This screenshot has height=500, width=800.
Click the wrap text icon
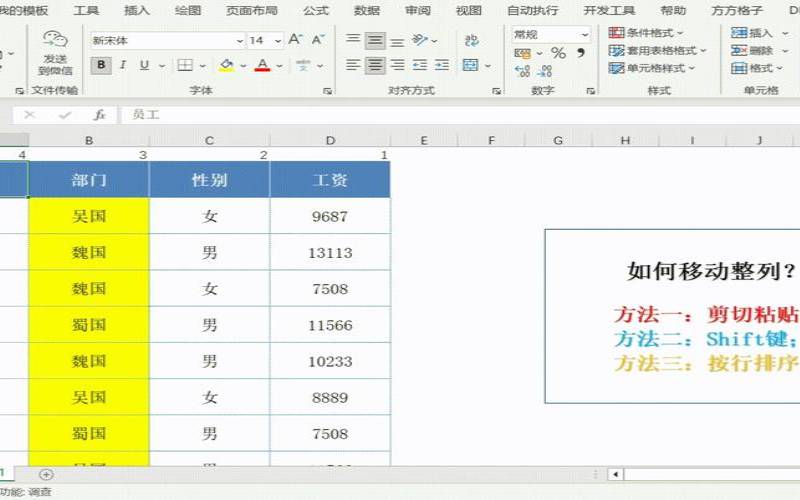click(471, 40)
